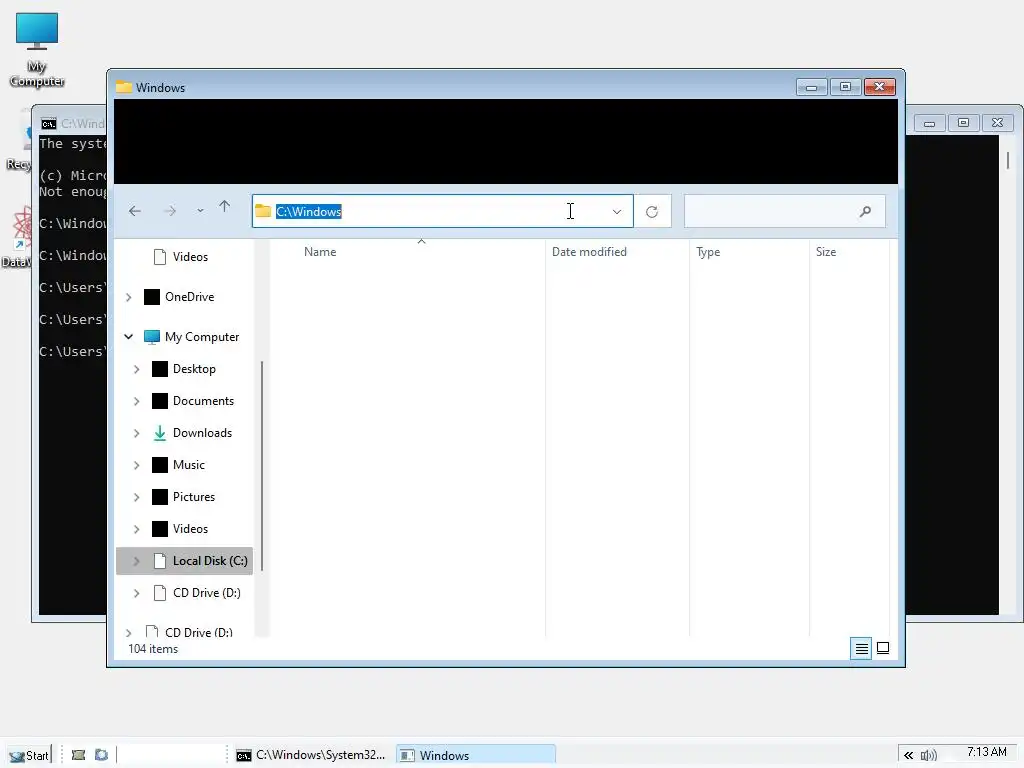Go back using the Back arrow

pyautogui.click(x=135, y=211)
